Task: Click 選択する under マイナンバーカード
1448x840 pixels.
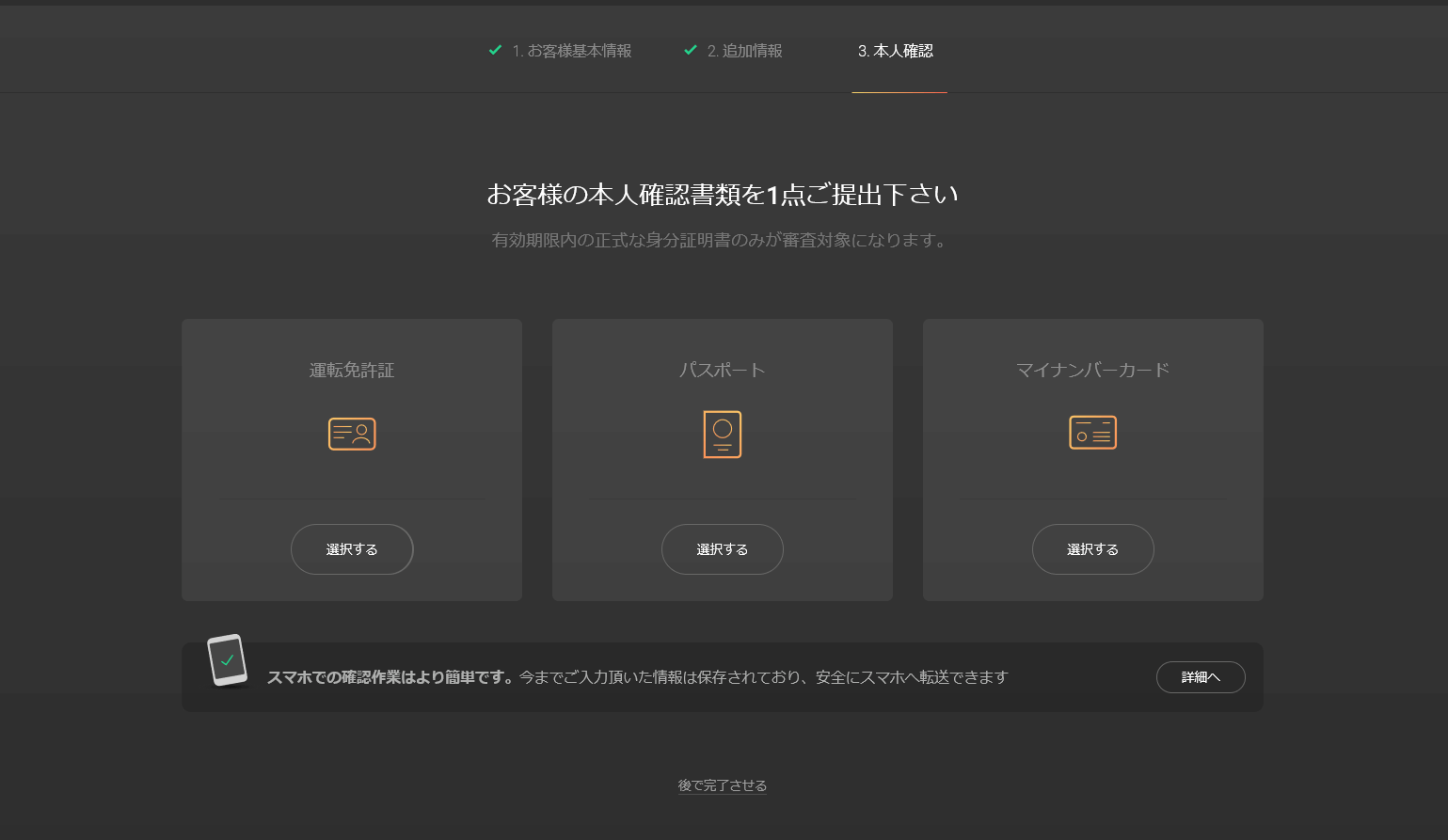Action: point(1092,548)
